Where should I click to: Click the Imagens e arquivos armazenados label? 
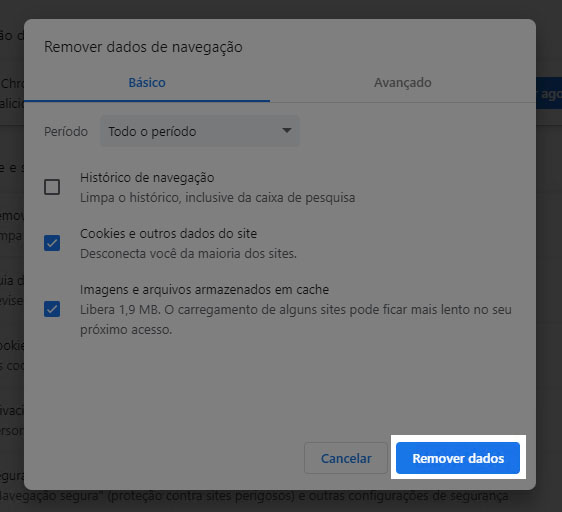204,290
